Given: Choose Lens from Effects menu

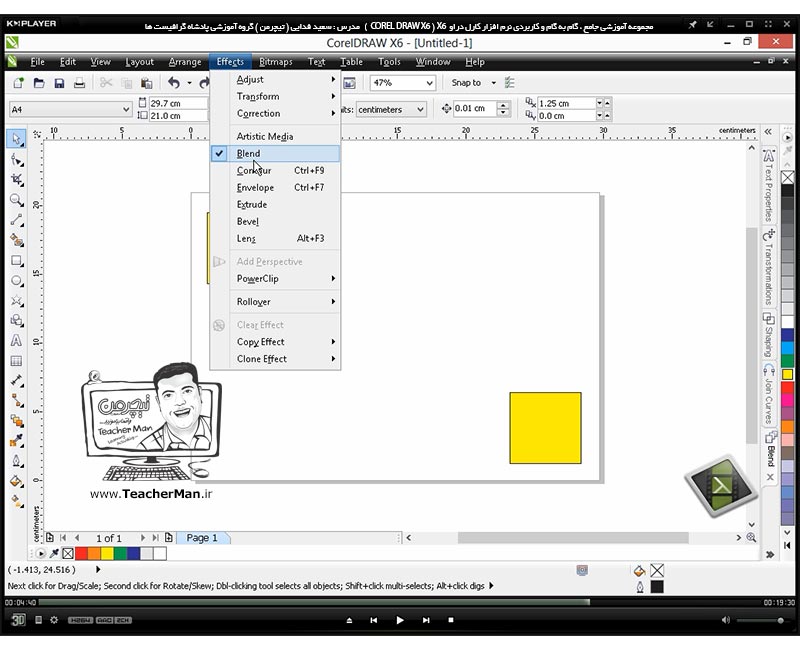Looking at the screenshot, I should pos(275,238).
